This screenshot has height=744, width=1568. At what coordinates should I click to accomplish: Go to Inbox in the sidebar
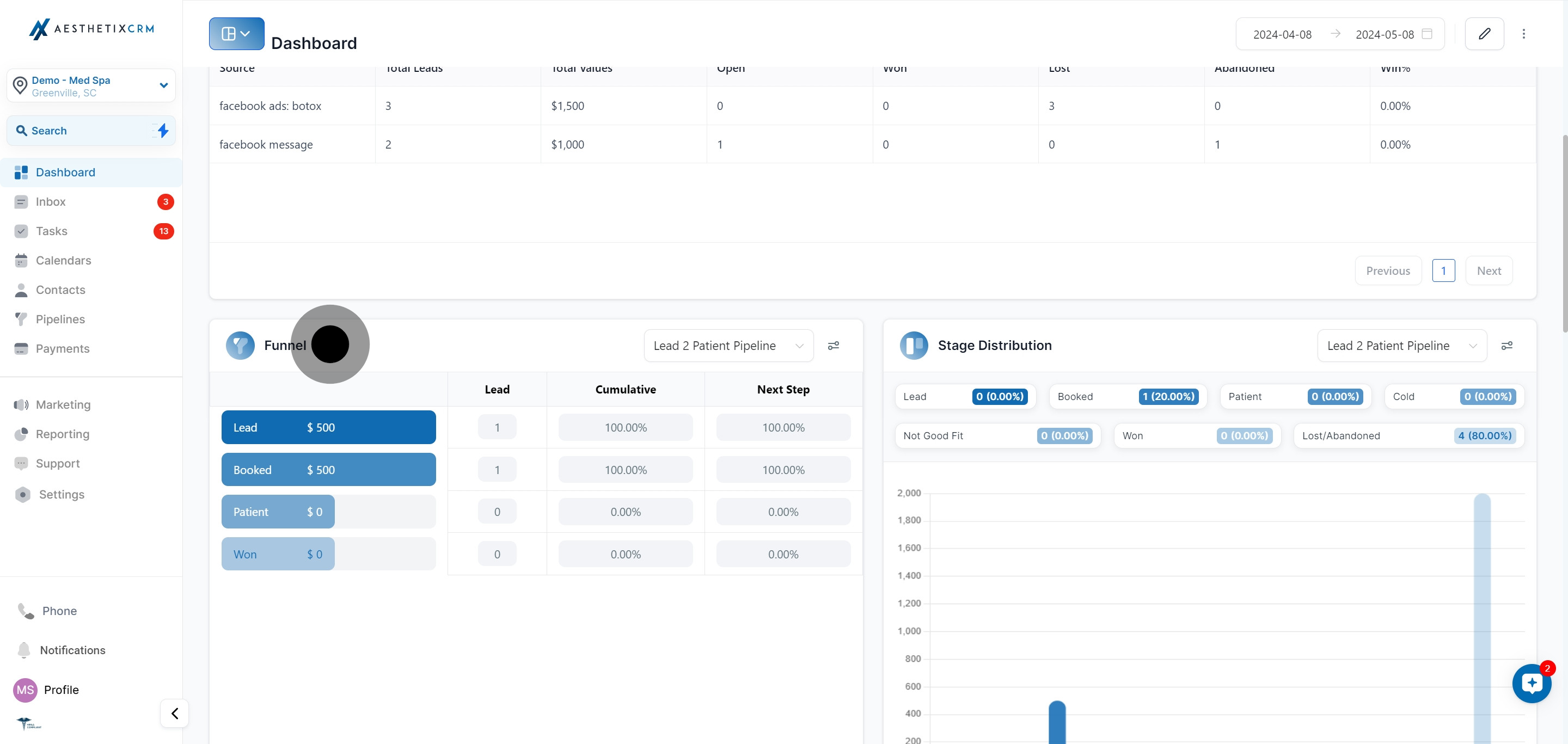(51, 202)
